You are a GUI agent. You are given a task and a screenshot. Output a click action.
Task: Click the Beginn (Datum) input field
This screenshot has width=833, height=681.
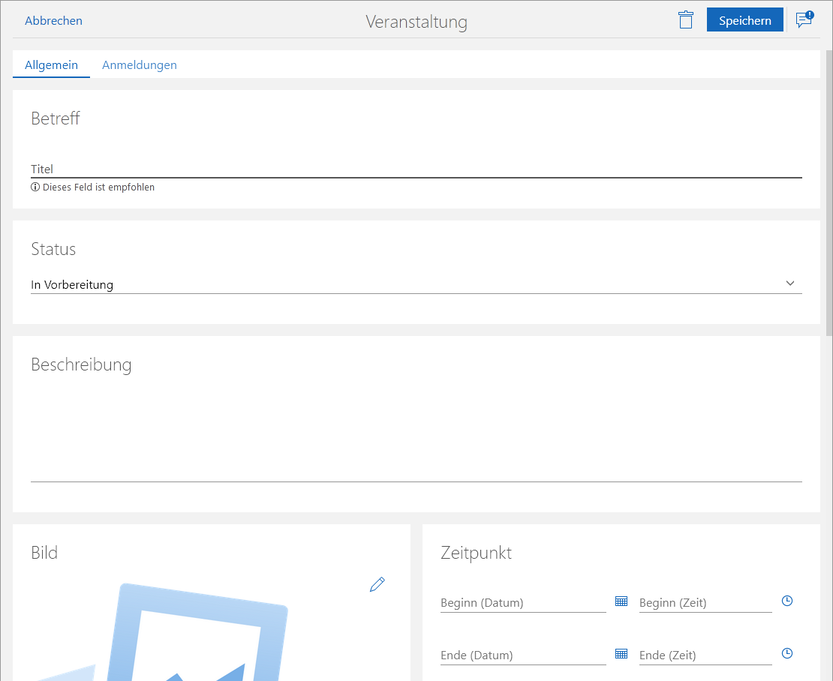[x=522, y=603]
